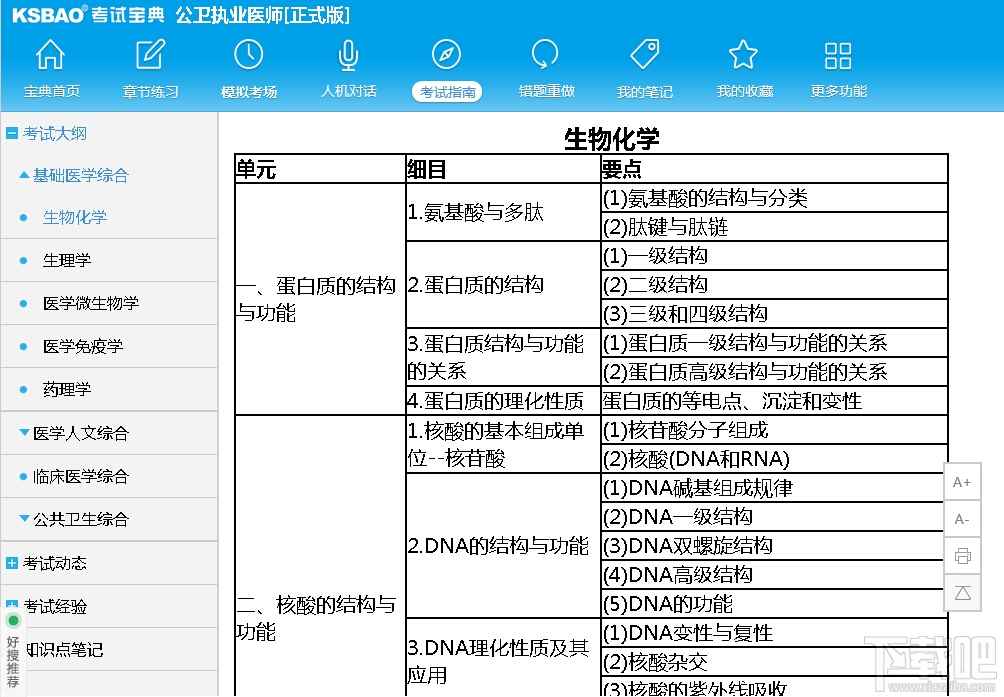Expand the 考试动态 plus box
This screenshot has width=1004, height=697.
12,563
